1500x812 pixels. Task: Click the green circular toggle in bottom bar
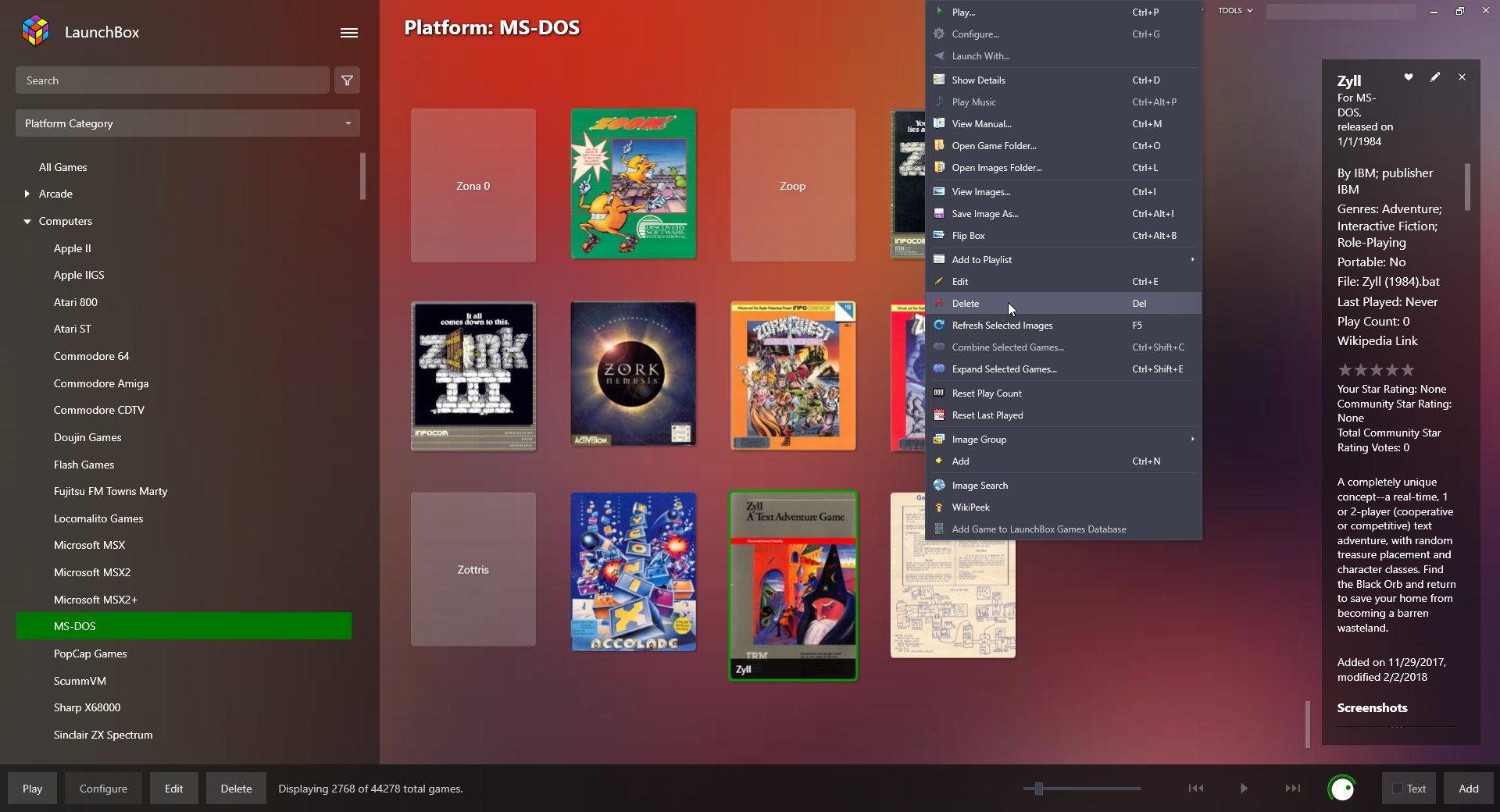(1341, 789)
